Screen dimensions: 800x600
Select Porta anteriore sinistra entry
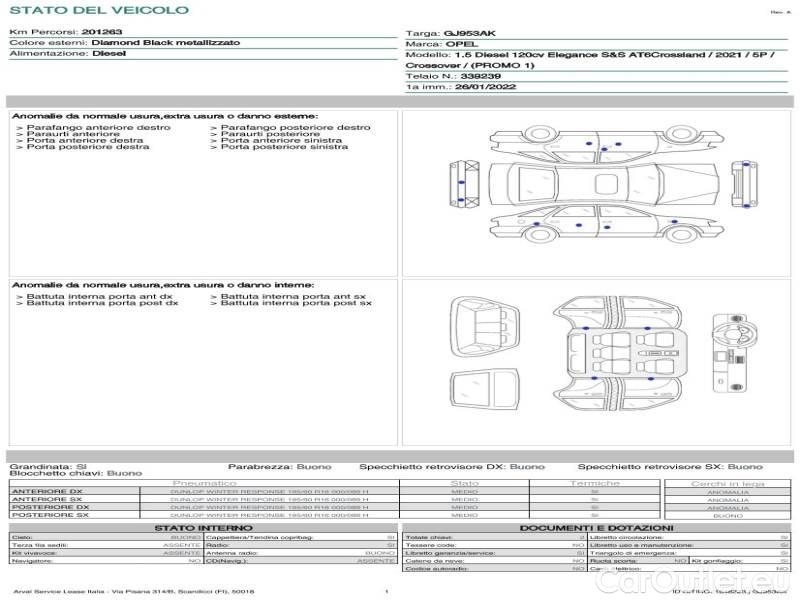[x=281, y=140]
